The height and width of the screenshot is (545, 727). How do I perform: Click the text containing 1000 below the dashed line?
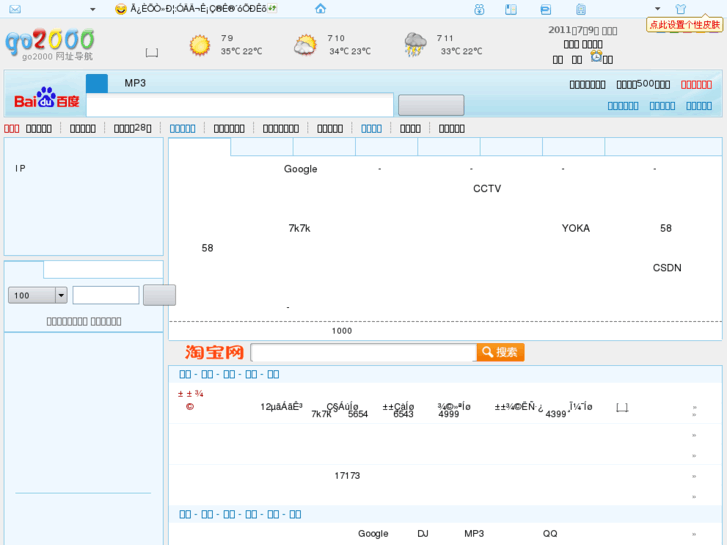tap(342, 331)
